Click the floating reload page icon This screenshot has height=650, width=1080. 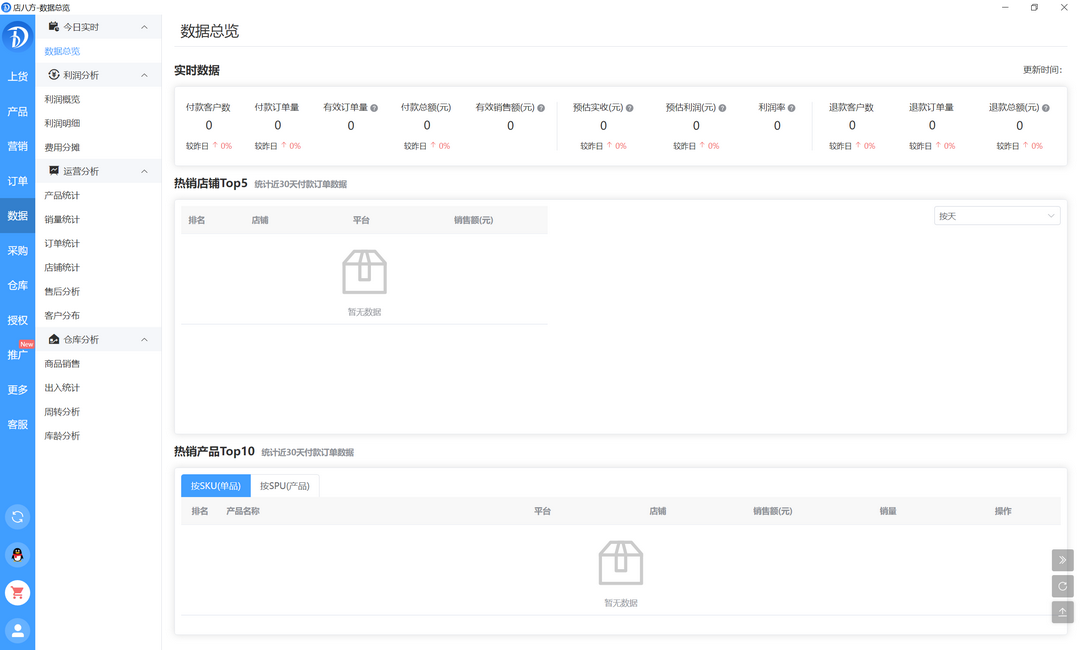[1062, 586]
